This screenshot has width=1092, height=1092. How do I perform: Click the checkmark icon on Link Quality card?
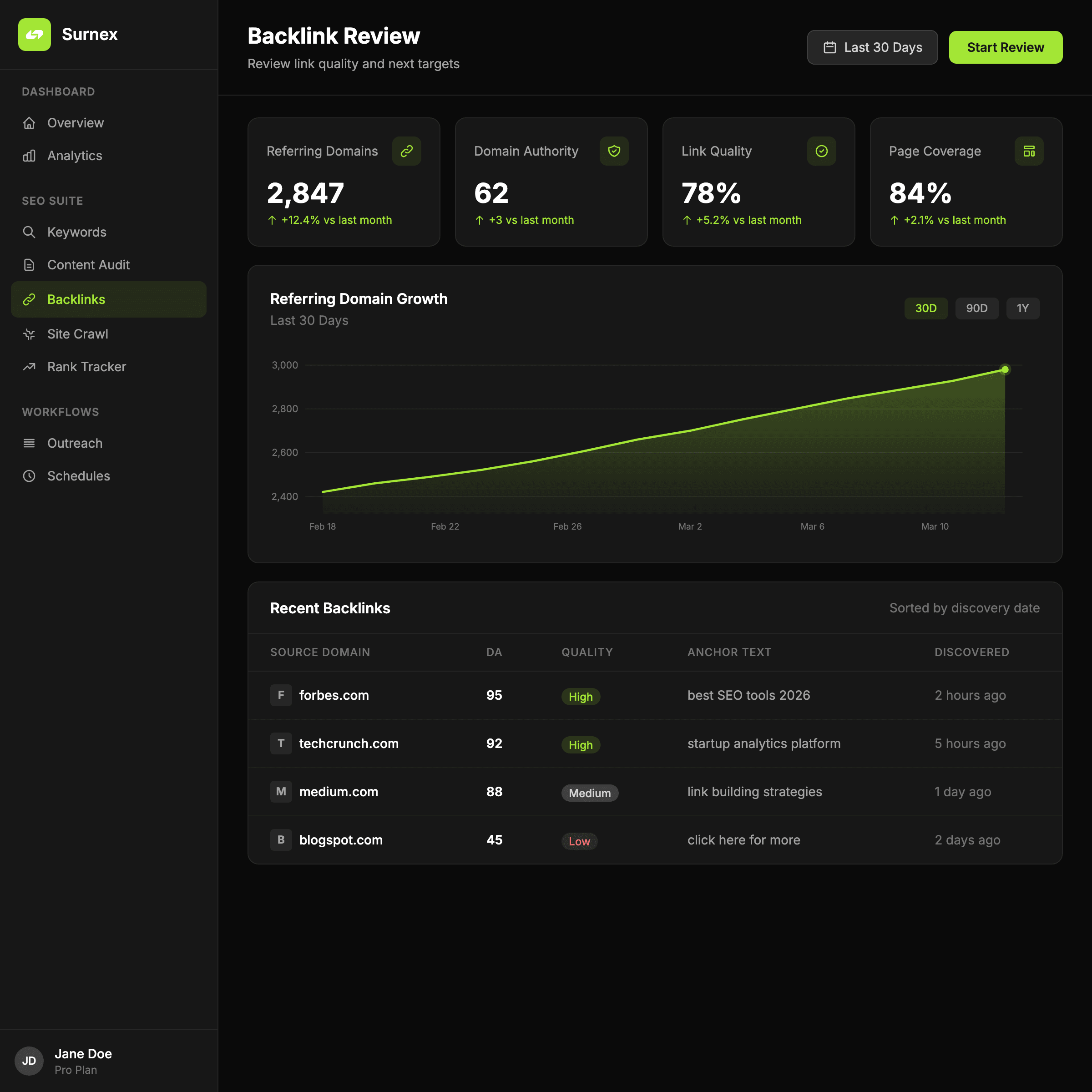click(821, 151)
